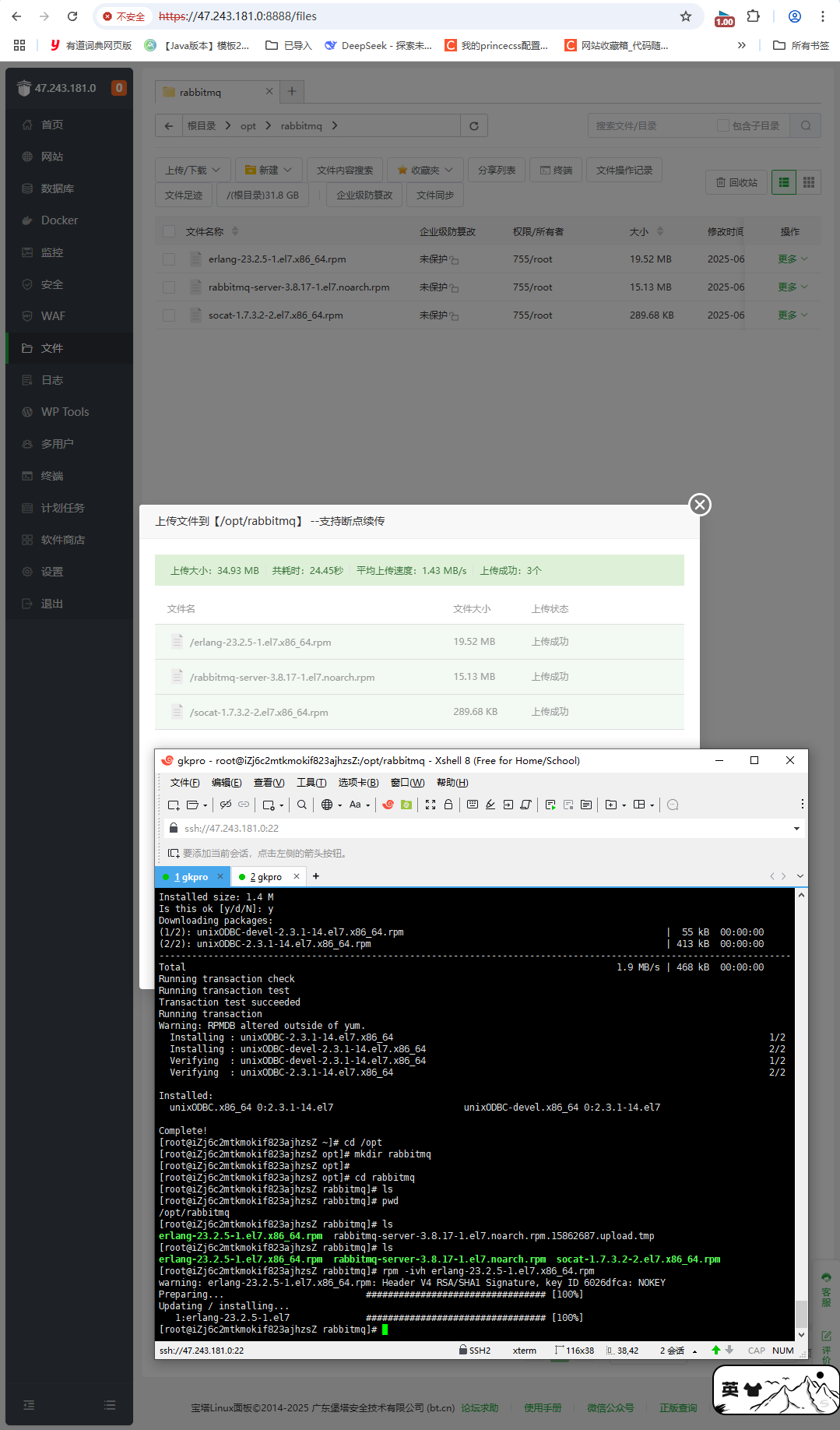Toggle Xshell full screen icon
This screenshot has width=840, height=1430.
[x=431, y=805]
